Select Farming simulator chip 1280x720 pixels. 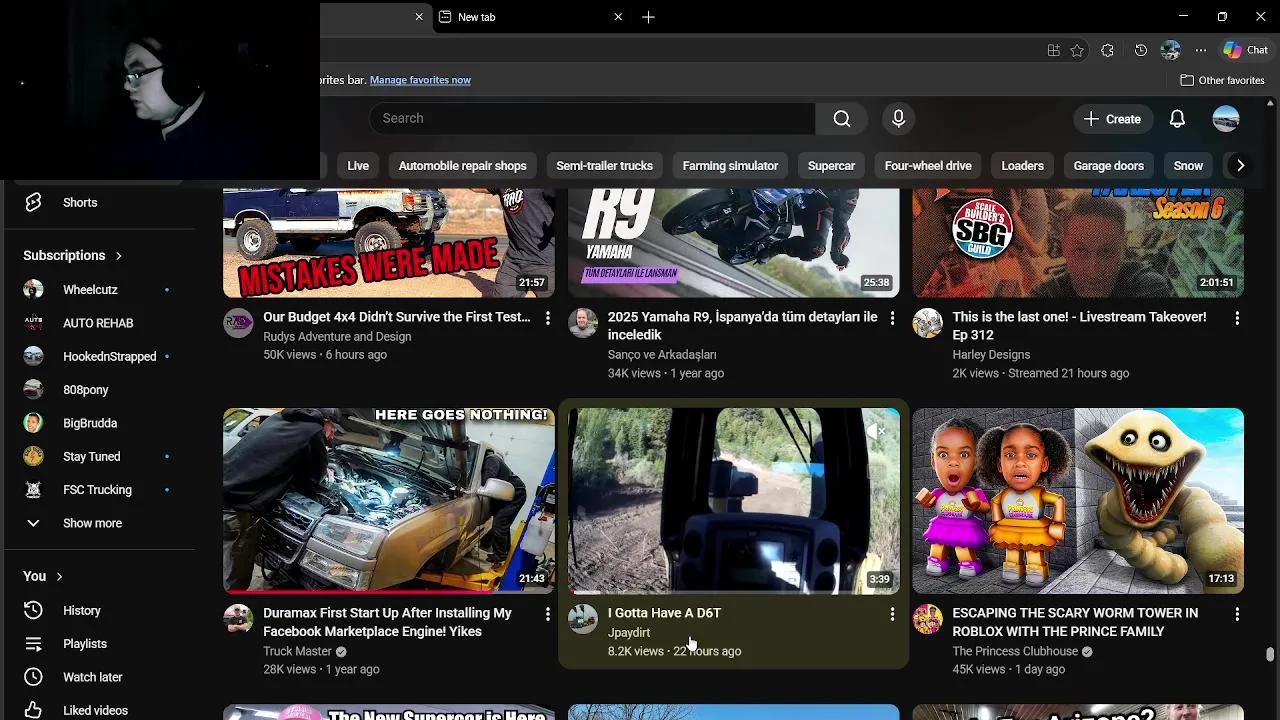[x=730, y=166]
